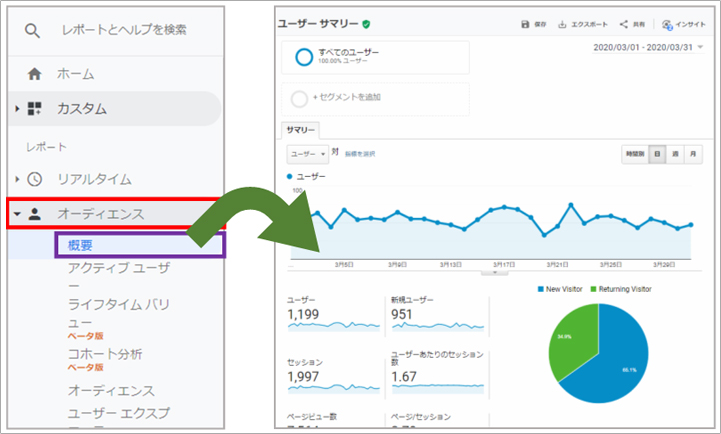This screenshot has height=434, width=721.
Task: Switch chart to 月 (month) view
Action: click(693, 154)
